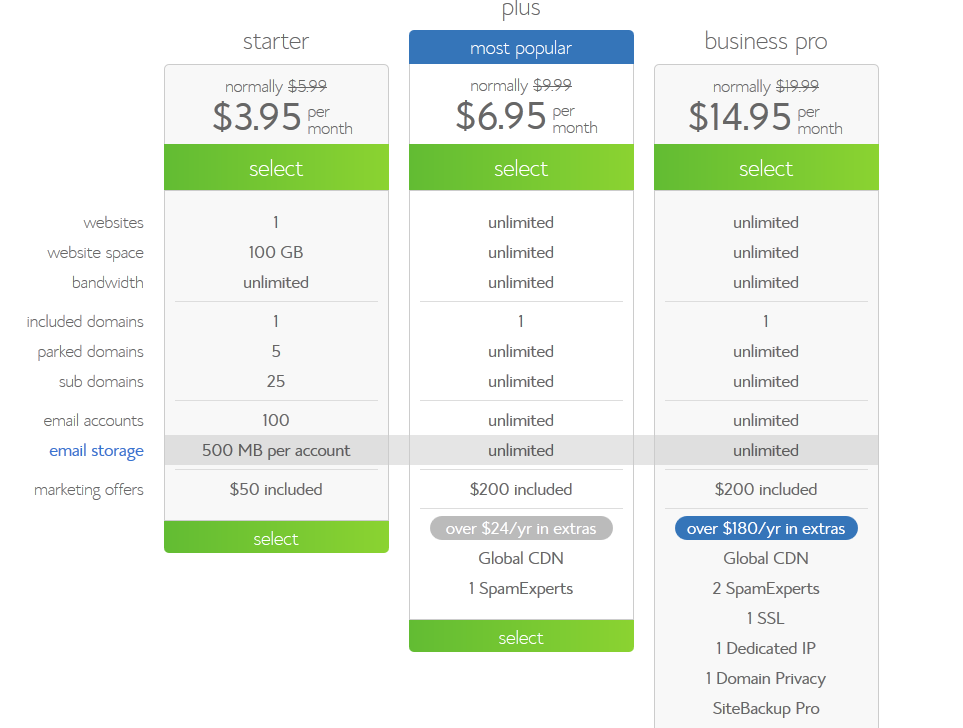Click bottom select button under plus plan
The image size is (963, 728).
(521, 636)
